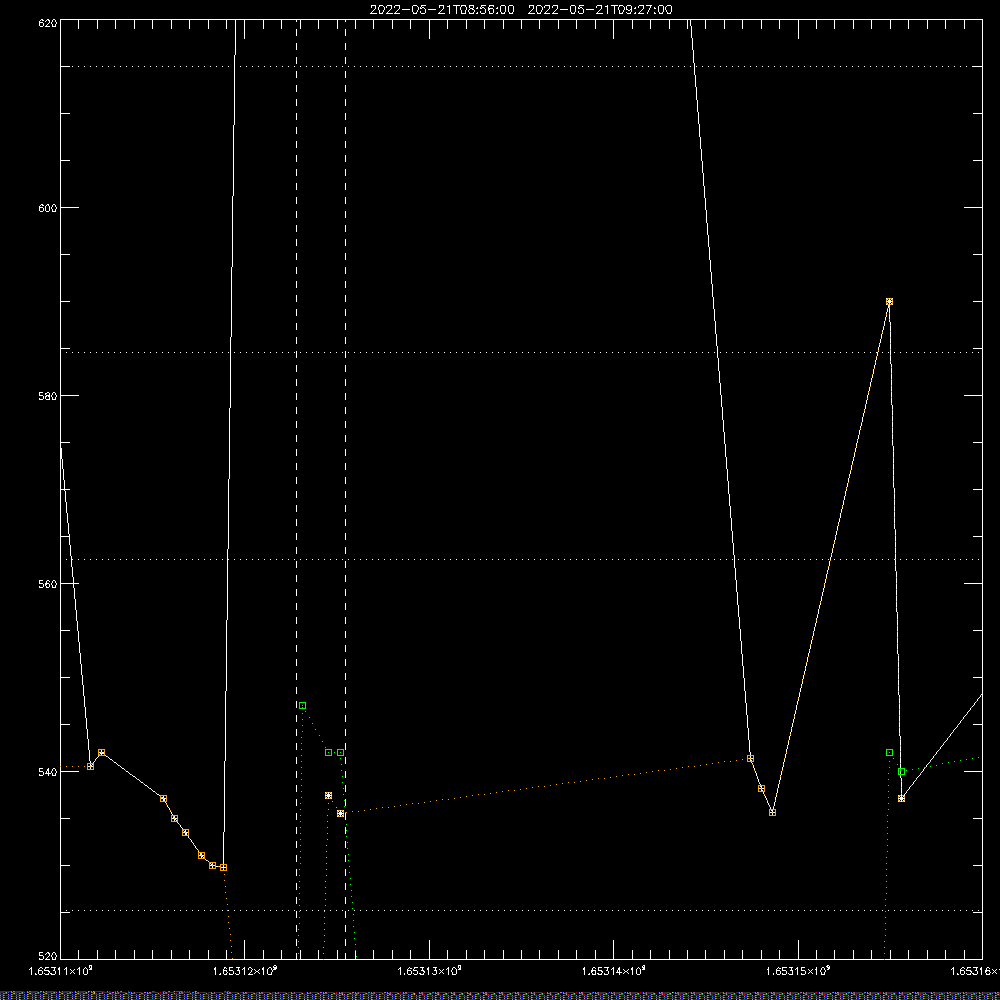Select the orange peak data marker near 590
Viewport: 1000px width, 1000px height.
click(x=890, y=302)
